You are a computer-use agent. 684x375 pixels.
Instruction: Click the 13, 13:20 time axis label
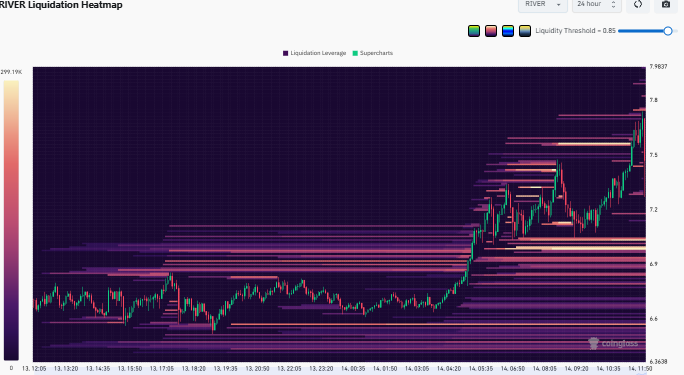(x=66, y=368)
